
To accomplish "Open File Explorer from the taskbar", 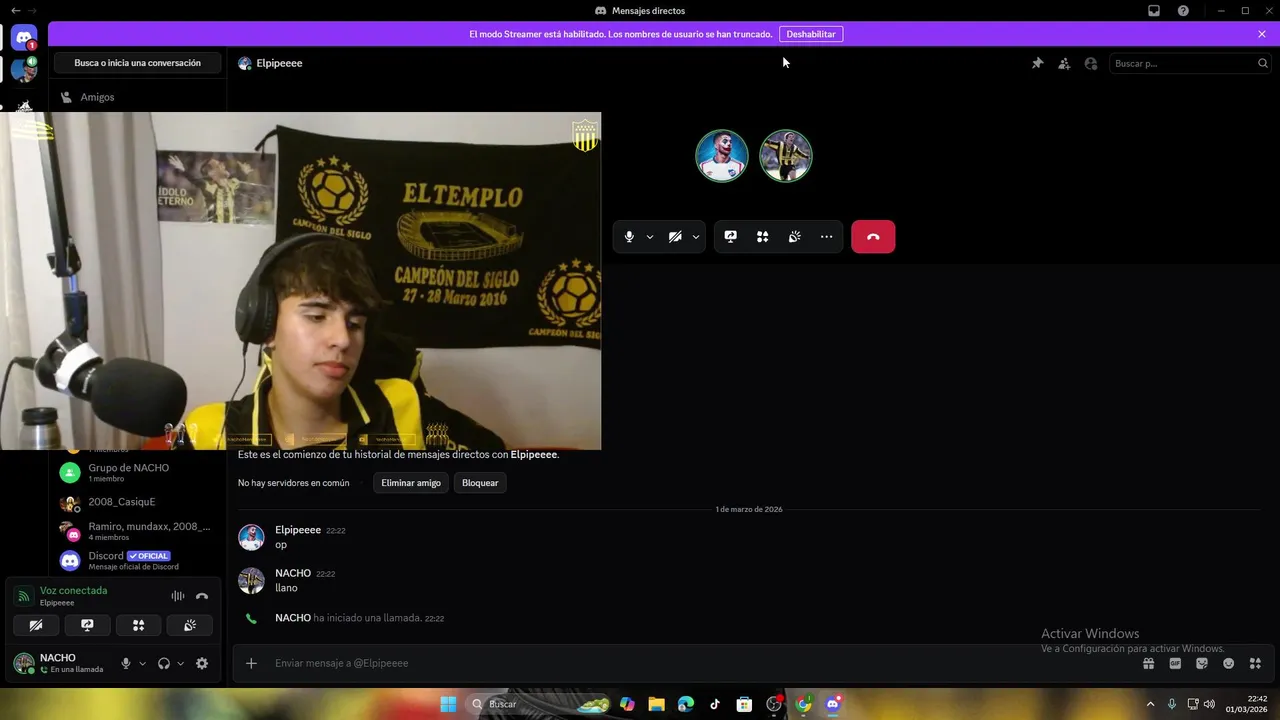I will 656,704.
